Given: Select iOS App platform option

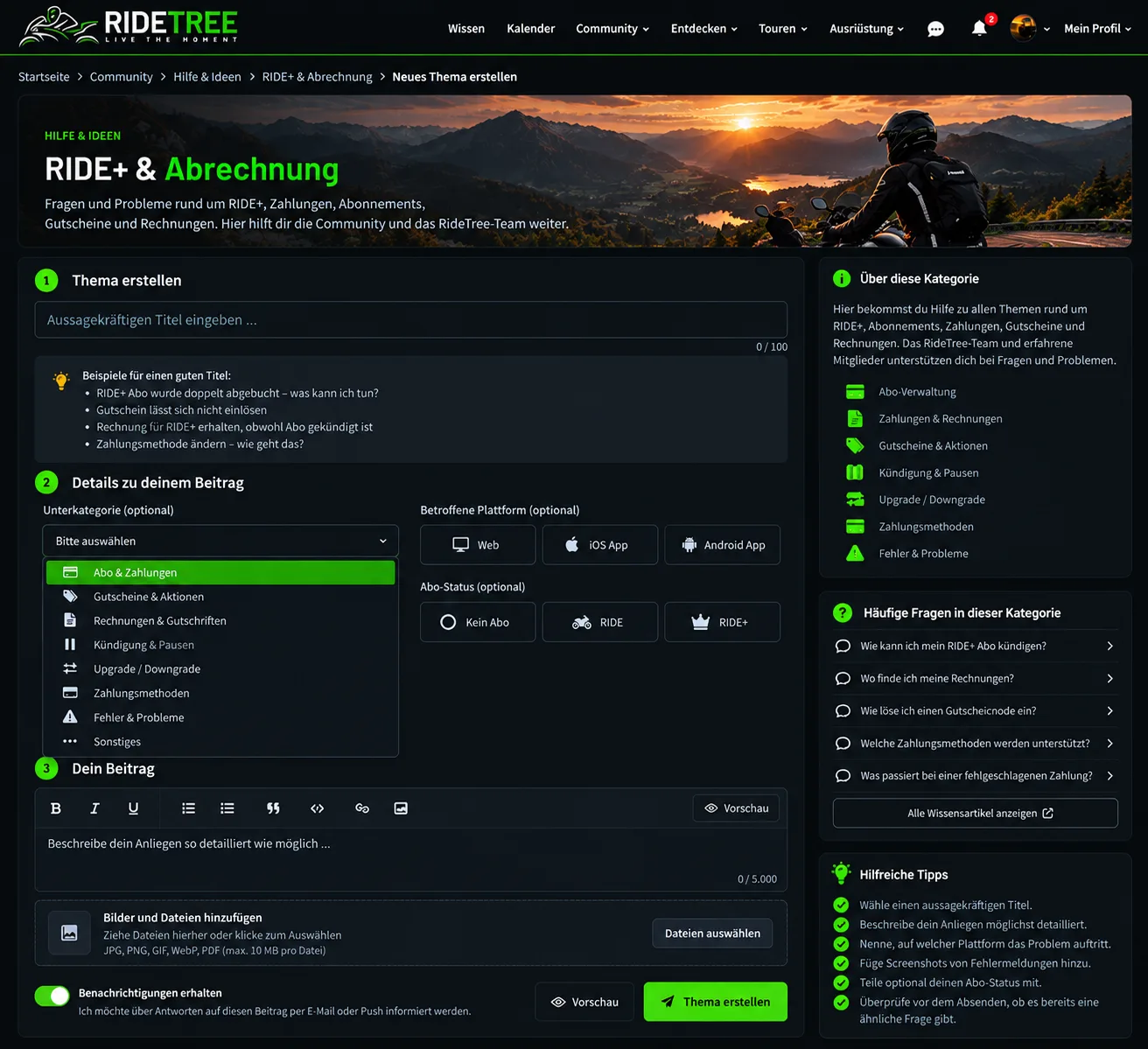Looking at the screenshot, I should 600,545.
